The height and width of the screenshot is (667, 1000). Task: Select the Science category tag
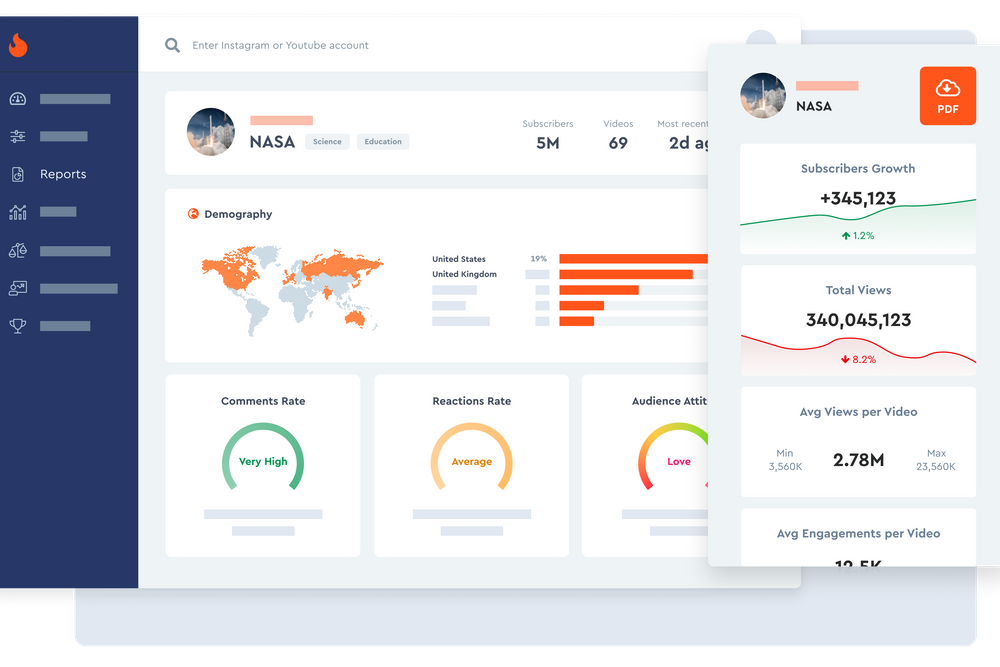(x=327, y=142)
